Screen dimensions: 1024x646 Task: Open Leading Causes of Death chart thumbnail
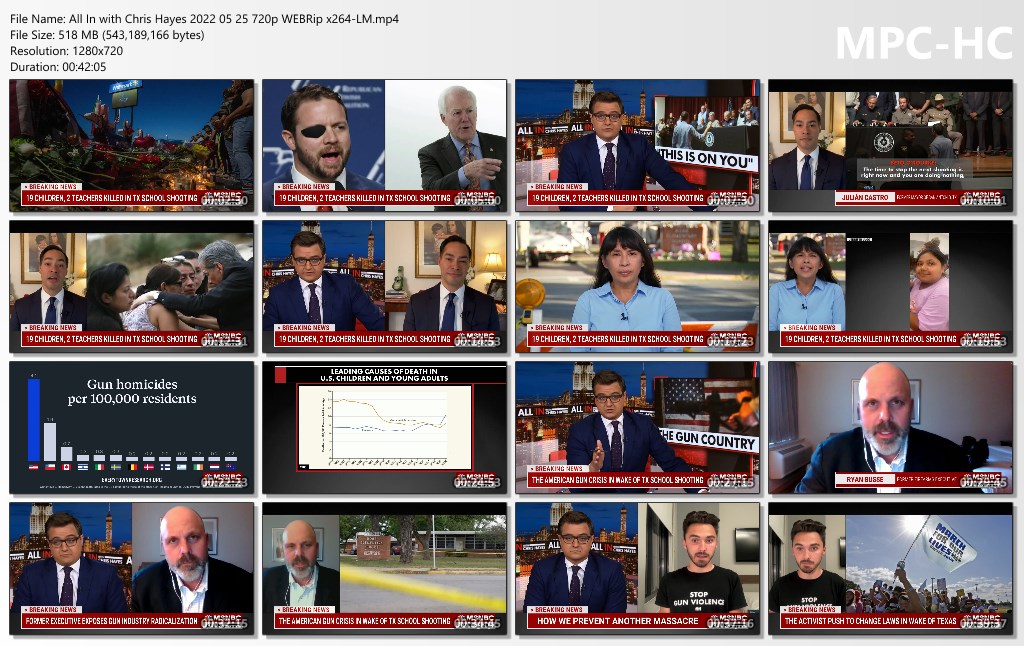384,428
